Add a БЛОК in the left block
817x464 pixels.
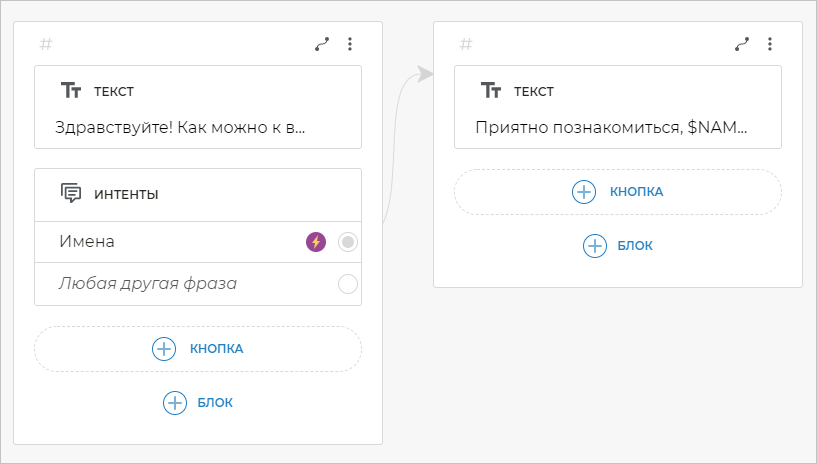point(198,402)
